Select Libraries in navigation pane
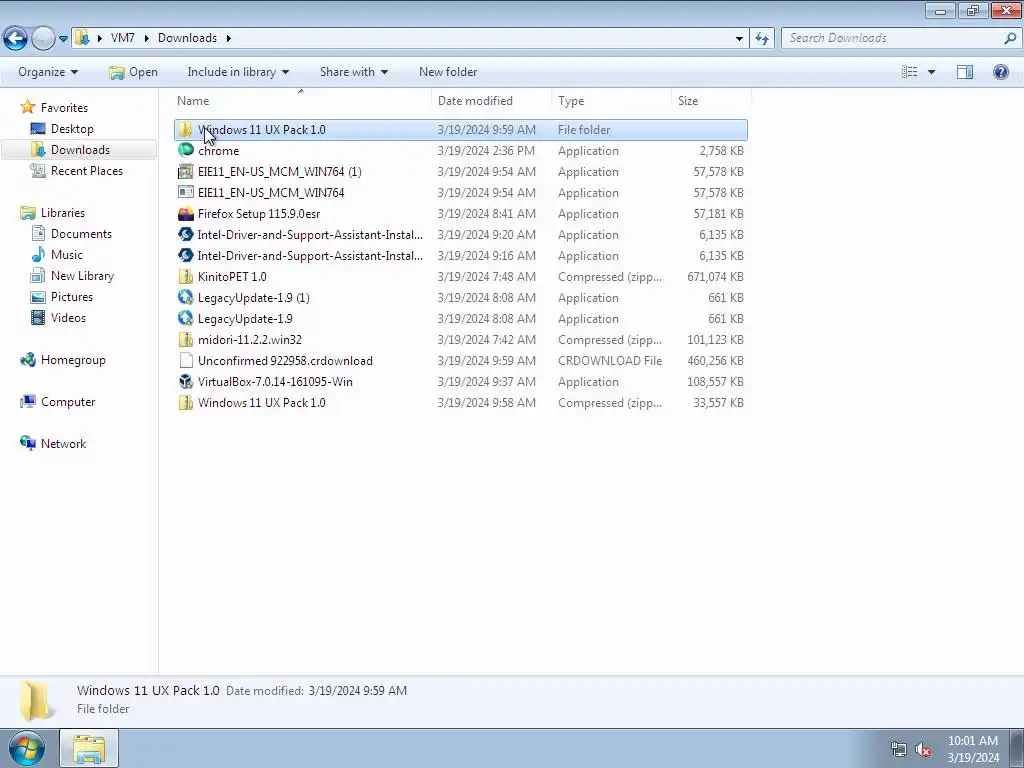Screen dimensions: 1024x768 pyautogui.click(x=62, y=213)
